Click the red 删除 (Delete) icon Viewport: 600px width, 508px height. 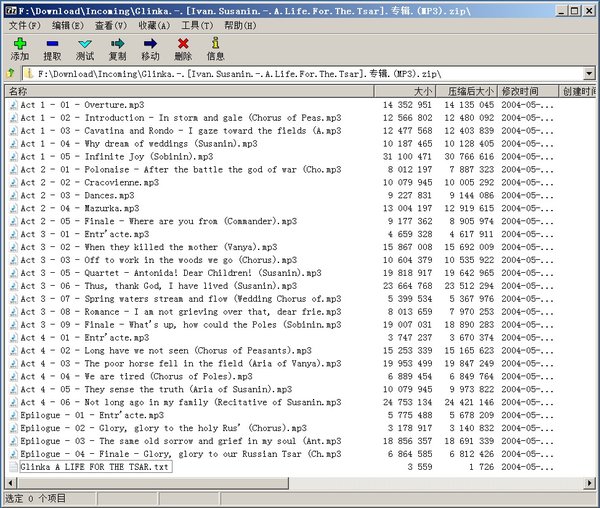183,45
